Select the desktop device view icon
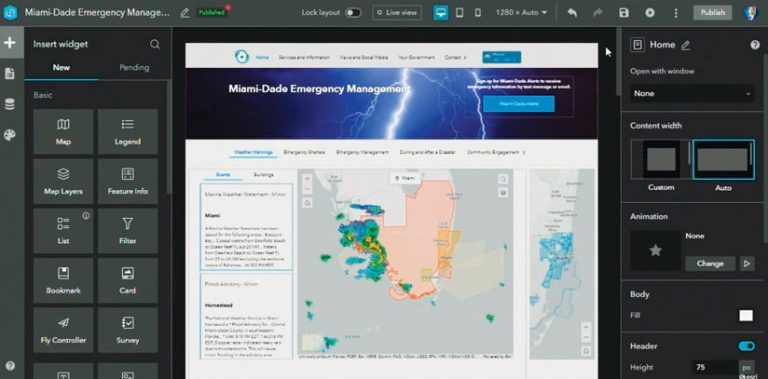 point(441,13)
